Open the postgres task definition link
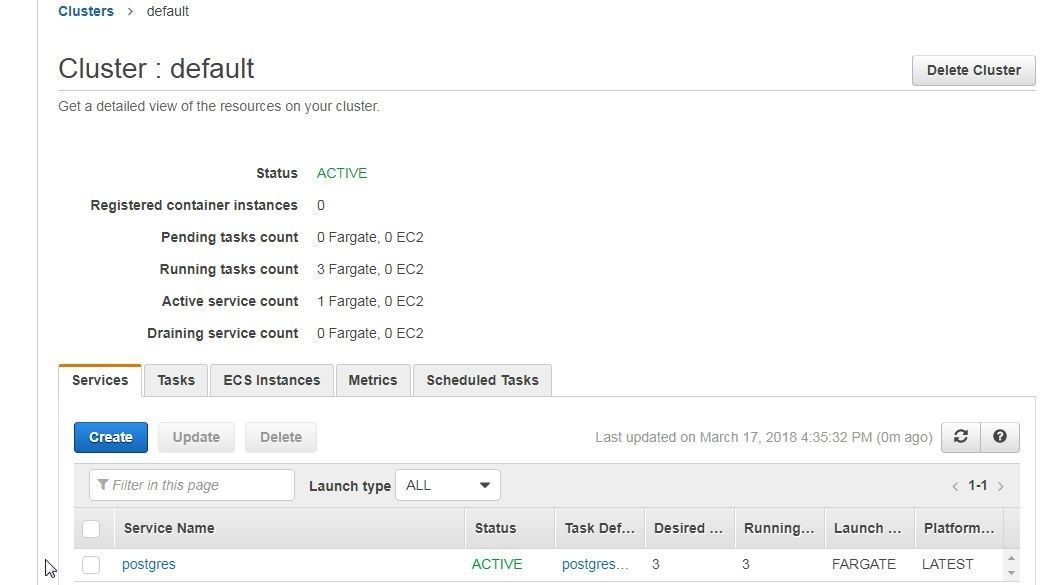Viewport: 1041px width, 585px height. click(595, 564)
